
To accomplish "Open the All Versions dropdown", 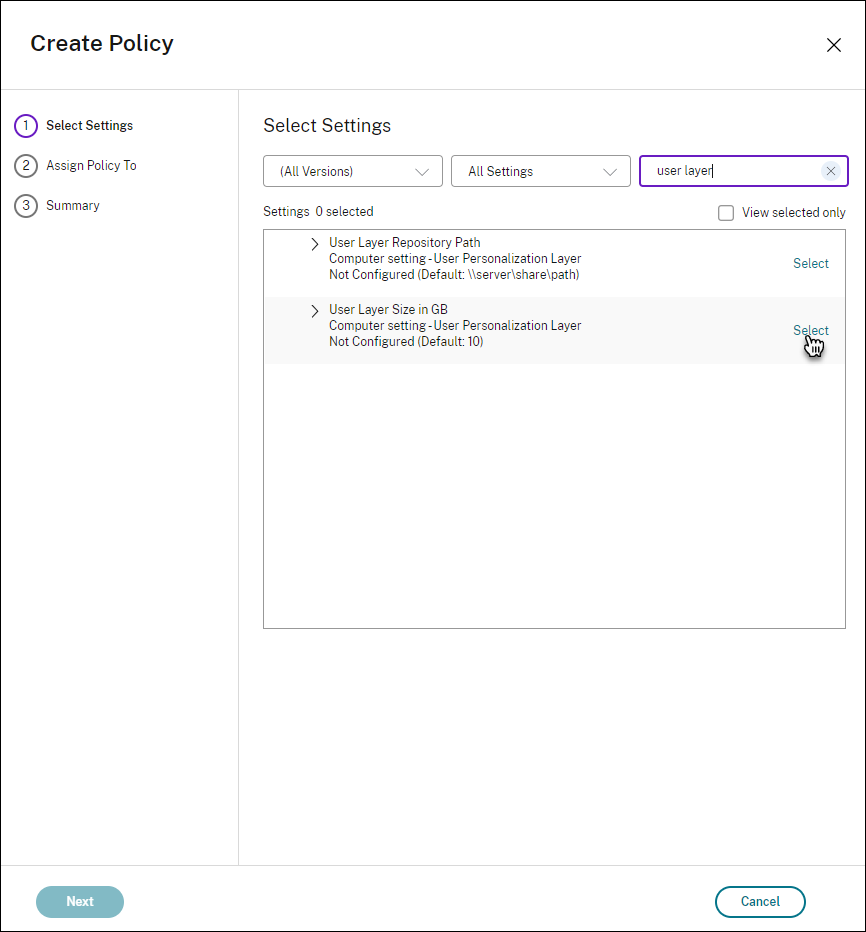I will tap(352, 171).
